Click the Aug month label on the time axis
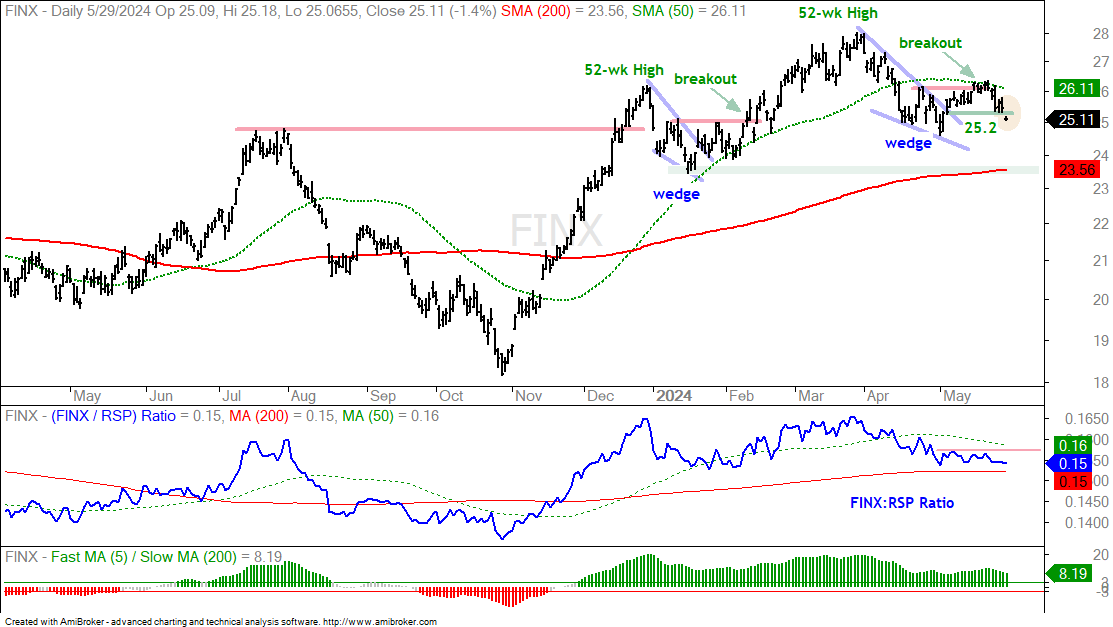 [303, 396]
